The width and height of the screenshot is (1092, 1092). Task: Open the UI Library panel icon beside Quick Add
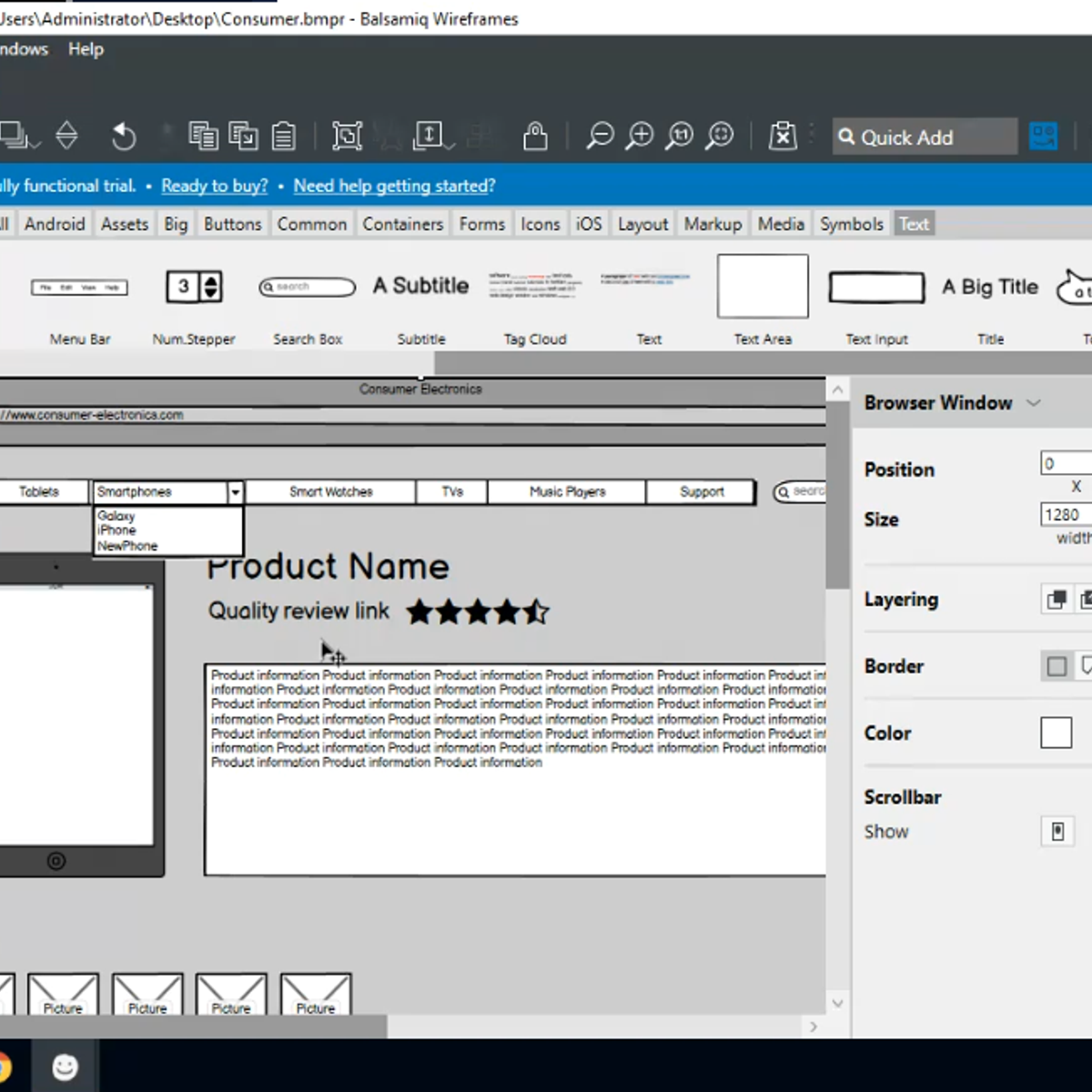tap(1043, 136)
